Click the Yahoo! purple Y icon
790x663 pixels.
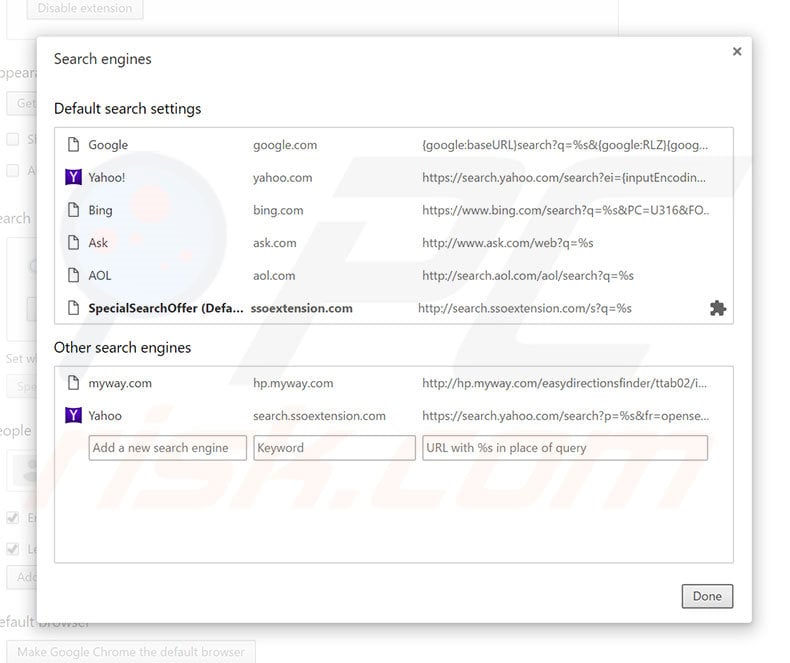tap(74, 177)
